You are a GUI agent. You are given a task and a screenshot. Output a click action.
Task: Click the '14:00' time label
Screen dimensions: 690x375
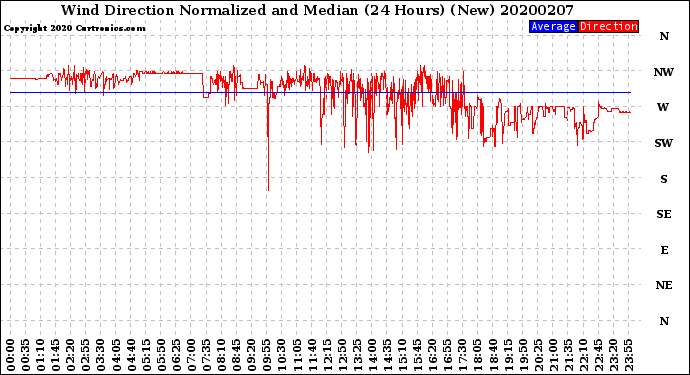(x=372, y=355)
